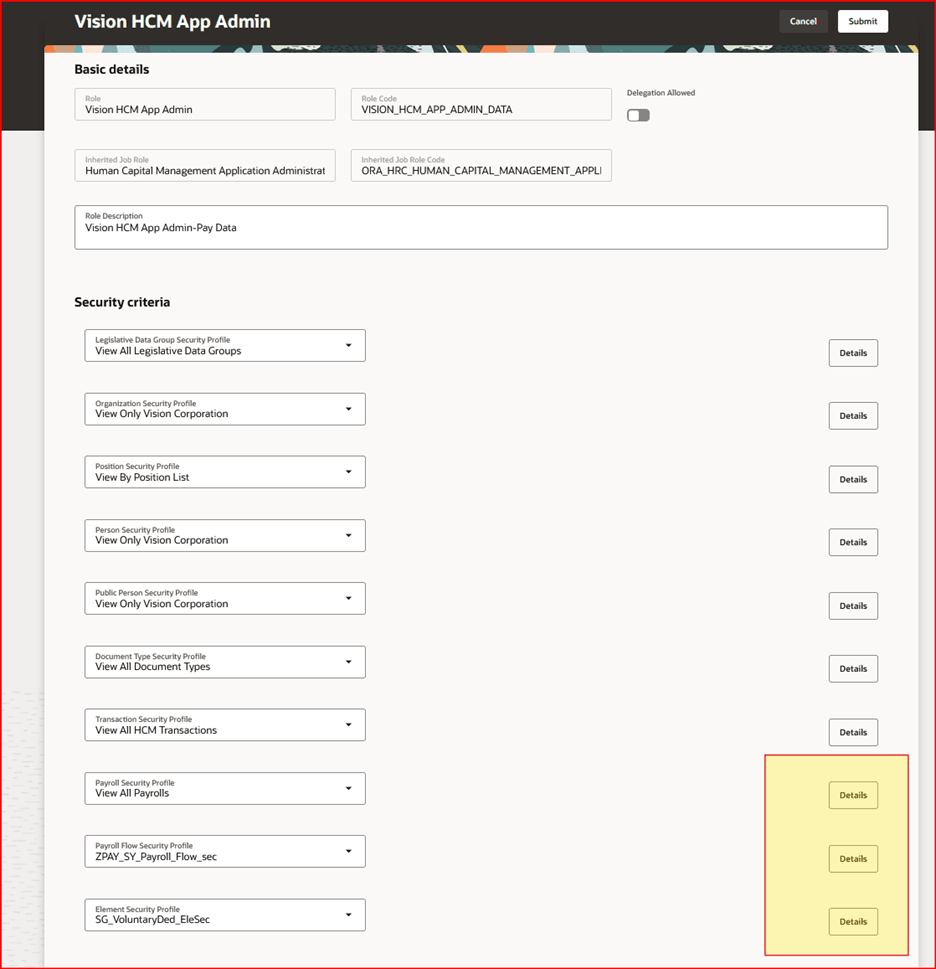Image resolution: width=936 pixels, height=969 pixels.
Task: Toggle the Delegation Allowed switch
Action: pos(638,115)
